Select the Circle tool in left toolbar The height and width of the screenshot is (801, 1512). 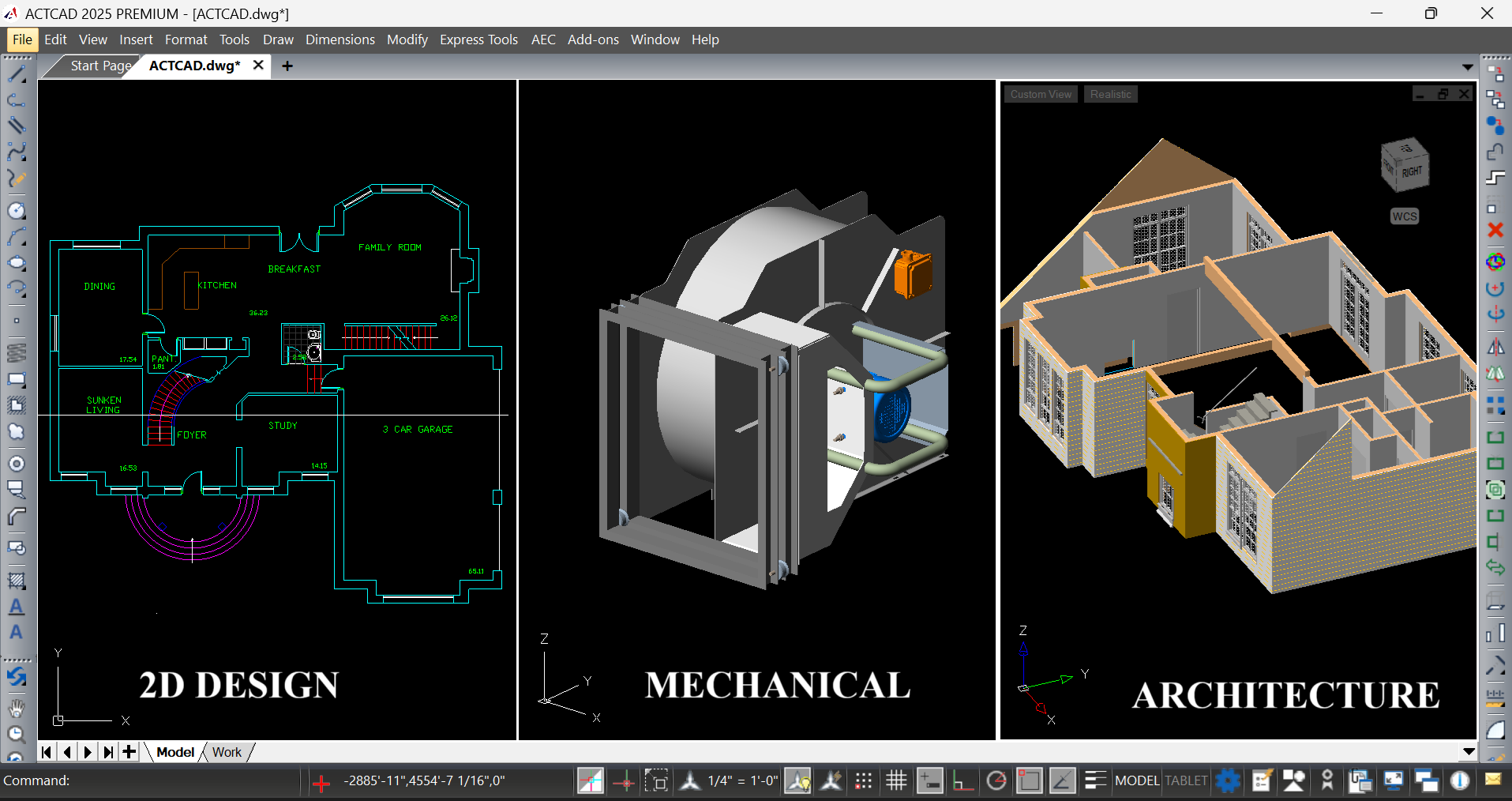point(17,211)
